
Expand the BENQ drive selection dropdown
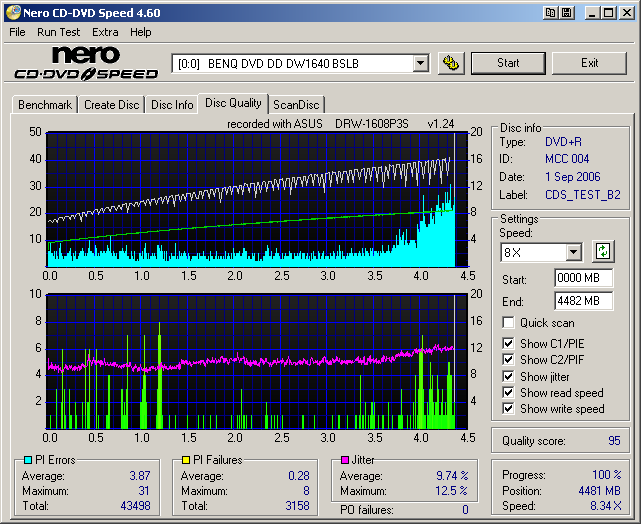pyautogui.click(x=420, y=64)
